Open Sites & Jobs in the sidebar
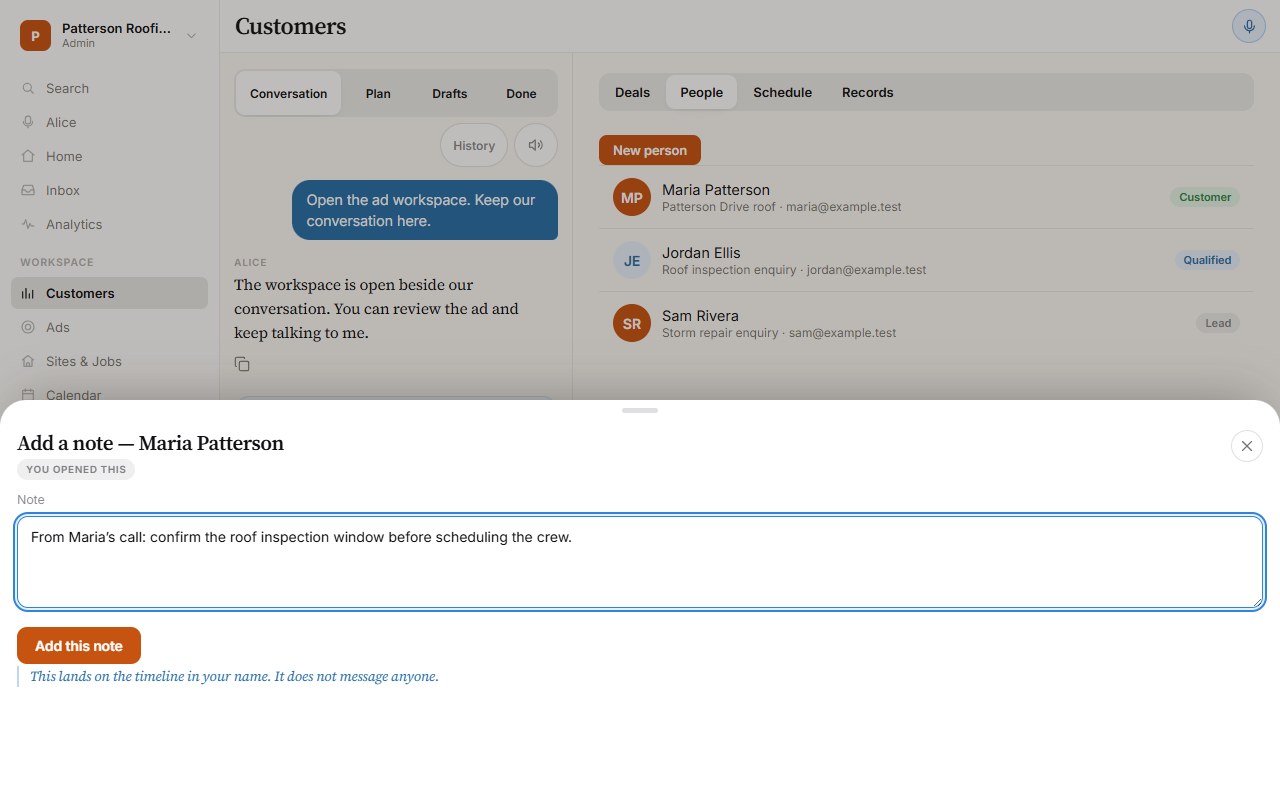Viewport: 1280px width, 800px height. [x=109, y=361]
